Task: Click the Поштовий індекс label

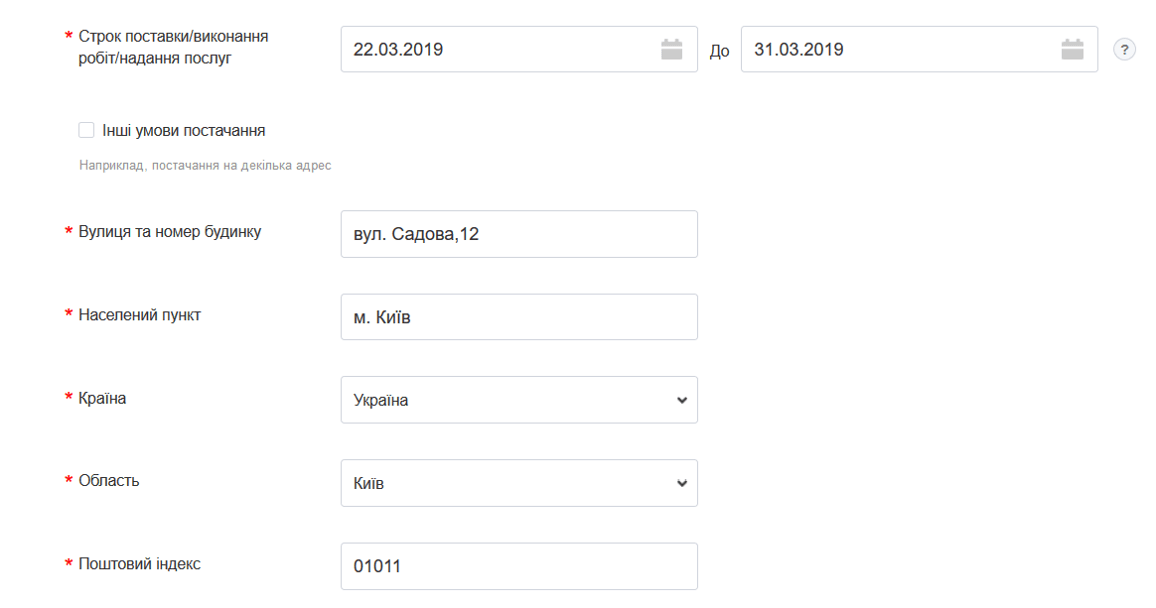Action: click(x=140, y=564)
